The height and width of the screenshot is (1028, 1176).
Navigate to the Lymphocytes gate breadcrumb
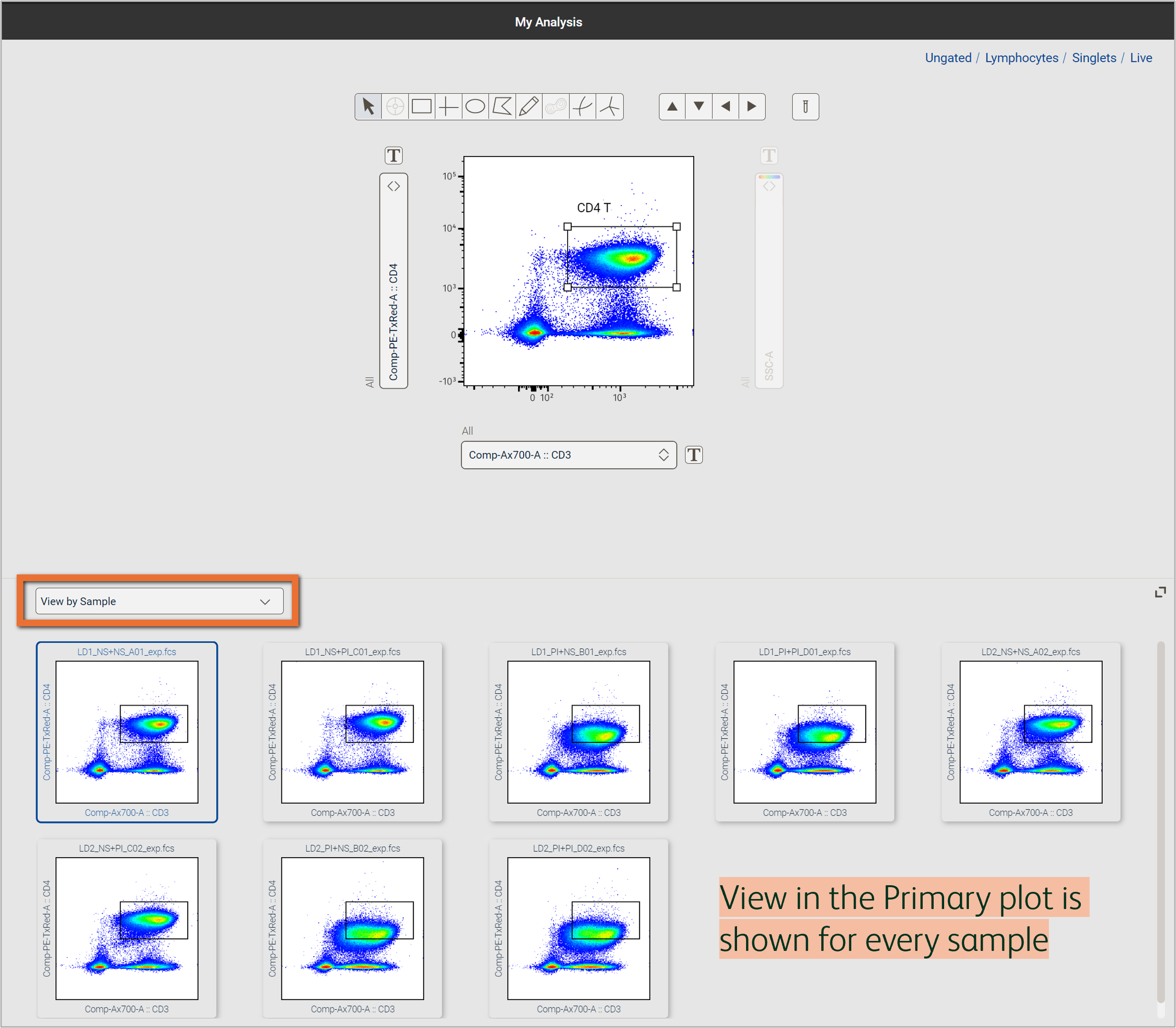coord(1021,58)
